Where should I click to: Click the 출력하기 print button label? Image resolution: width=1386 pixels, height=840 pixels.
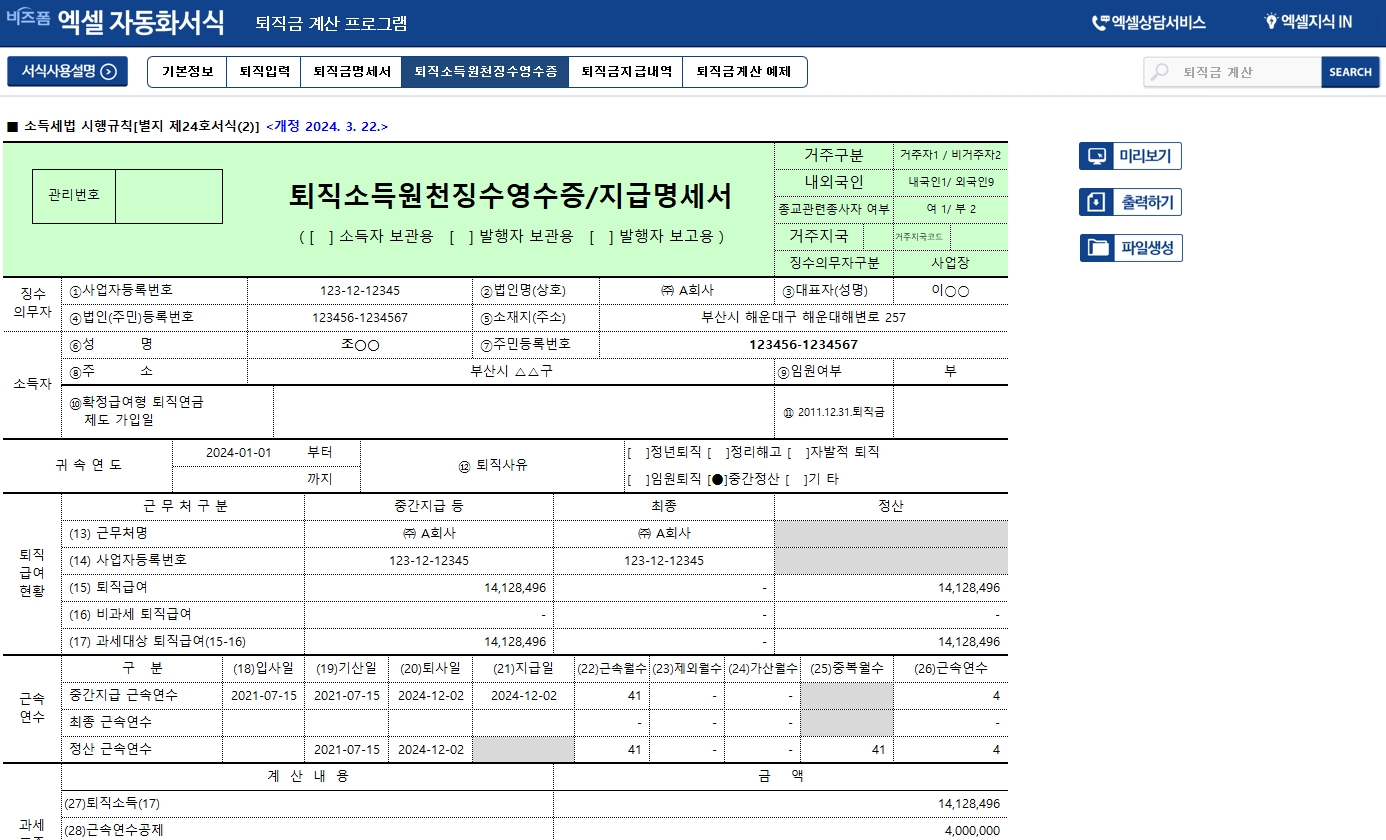click(1145, 202)
